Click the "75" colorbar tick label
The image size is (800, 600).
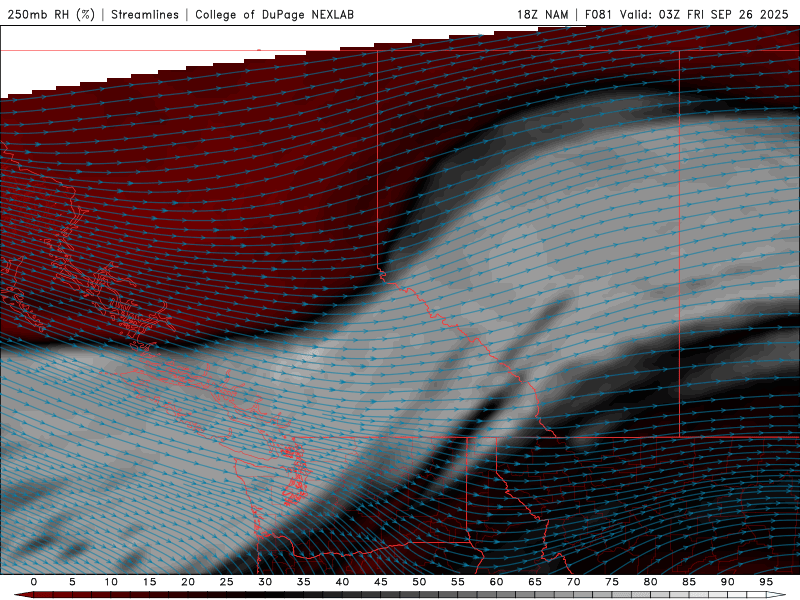612,582
